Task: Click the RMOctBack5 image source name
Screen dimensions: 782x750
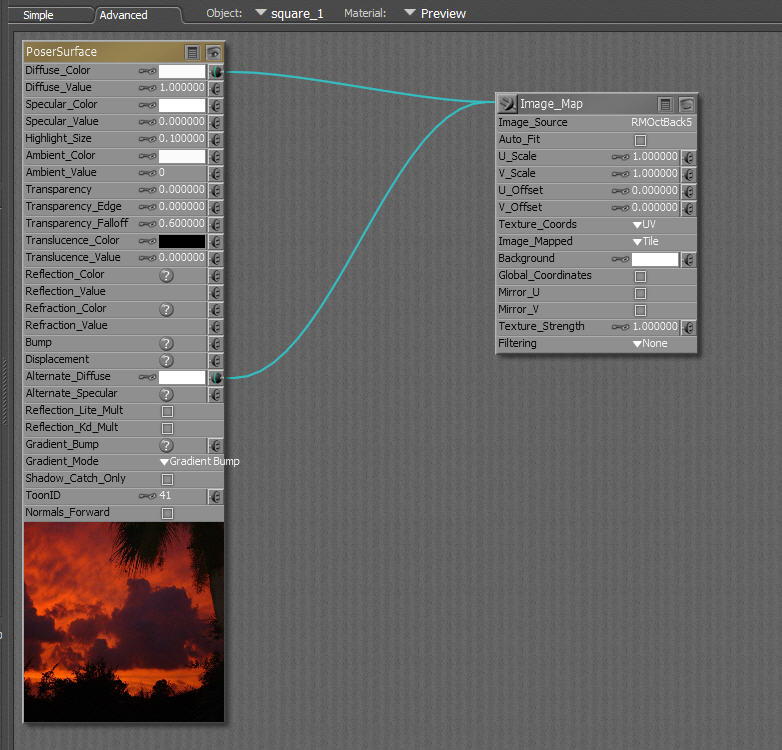Action: (660, 123)
